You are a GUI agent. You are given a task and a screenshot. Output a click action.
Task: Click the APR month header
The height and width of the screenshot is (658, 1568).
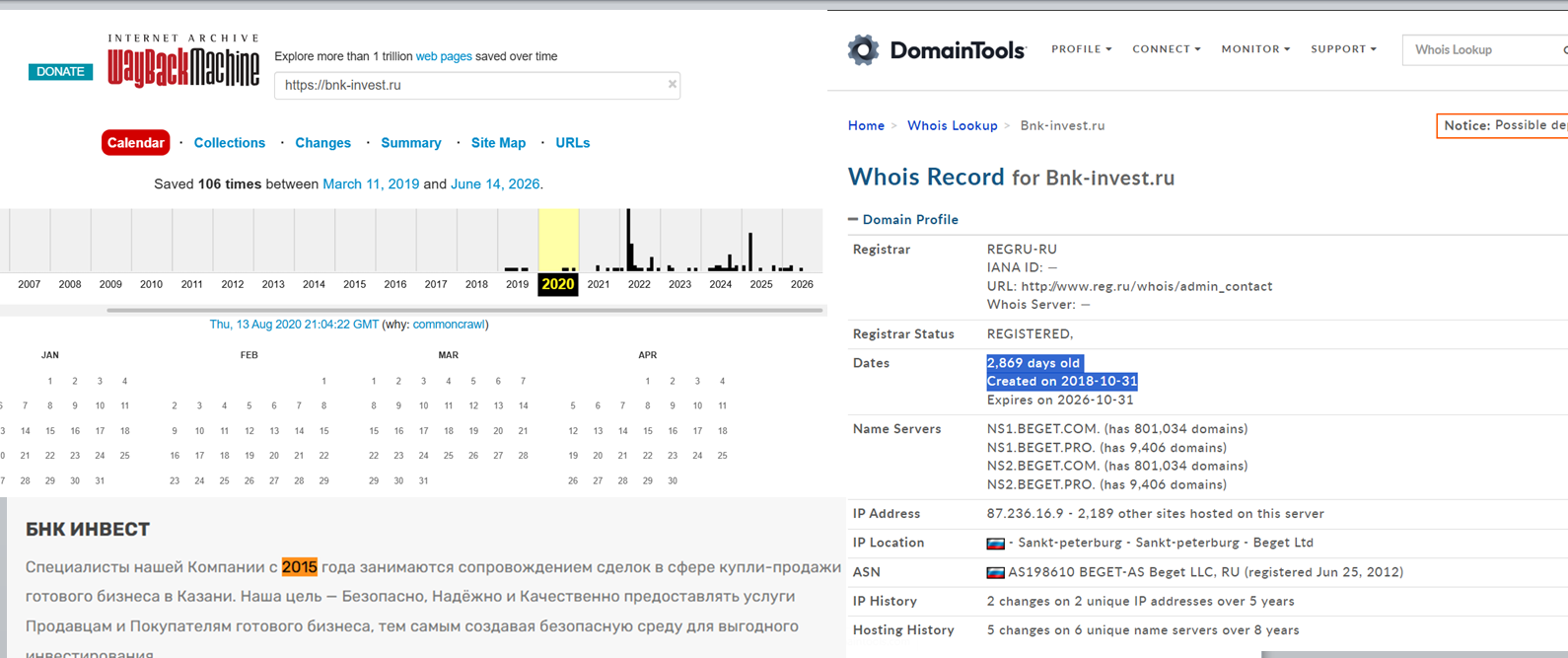(x=647, y=355)
